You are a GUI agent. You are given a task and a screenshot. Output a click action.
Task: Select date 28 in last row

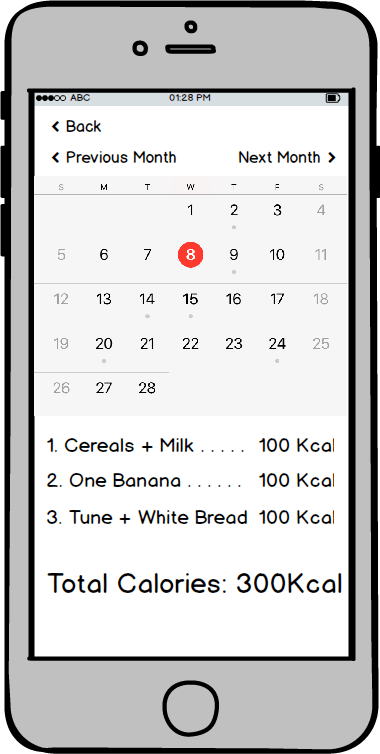click(x=147, y=388)
